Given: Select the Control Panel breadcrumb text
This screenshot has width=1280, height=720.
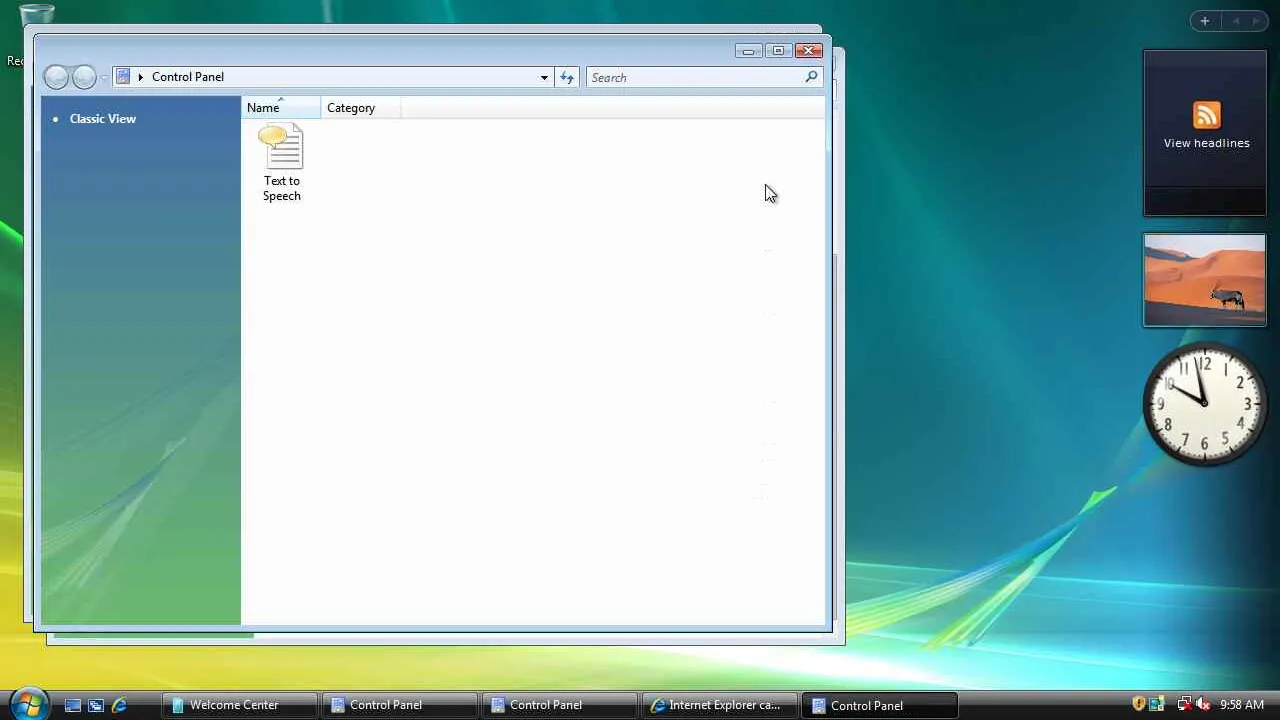Looking at the screenshot, I should [188, 77].
